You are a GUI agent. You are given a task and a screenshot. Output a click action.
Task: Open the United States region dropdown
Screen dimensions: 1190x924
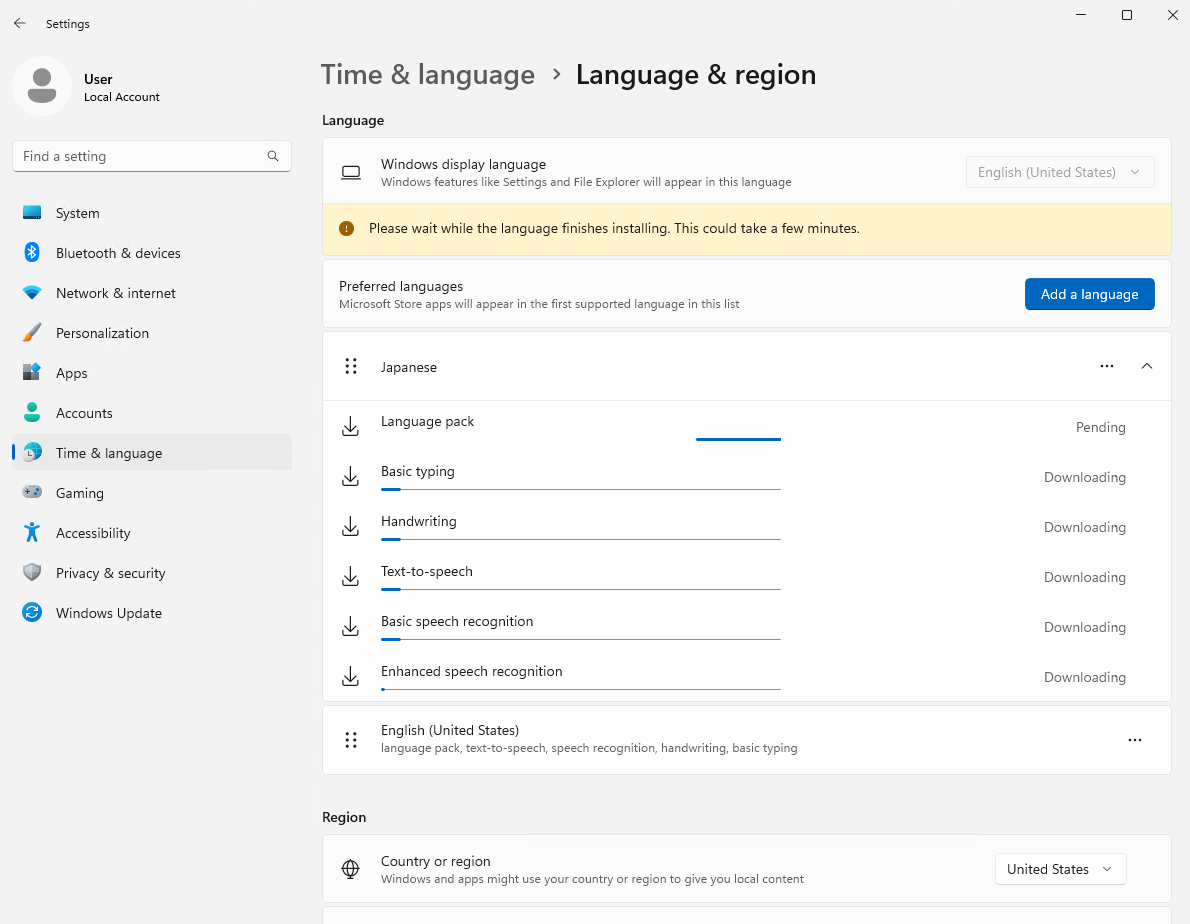[1060, 869]
